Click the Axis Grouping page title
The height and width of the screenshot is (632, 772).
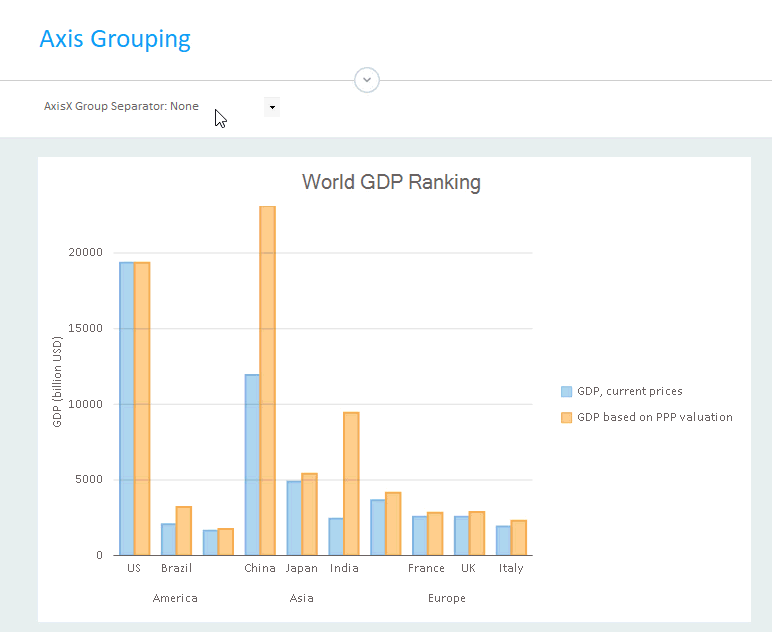click(115, 39)
